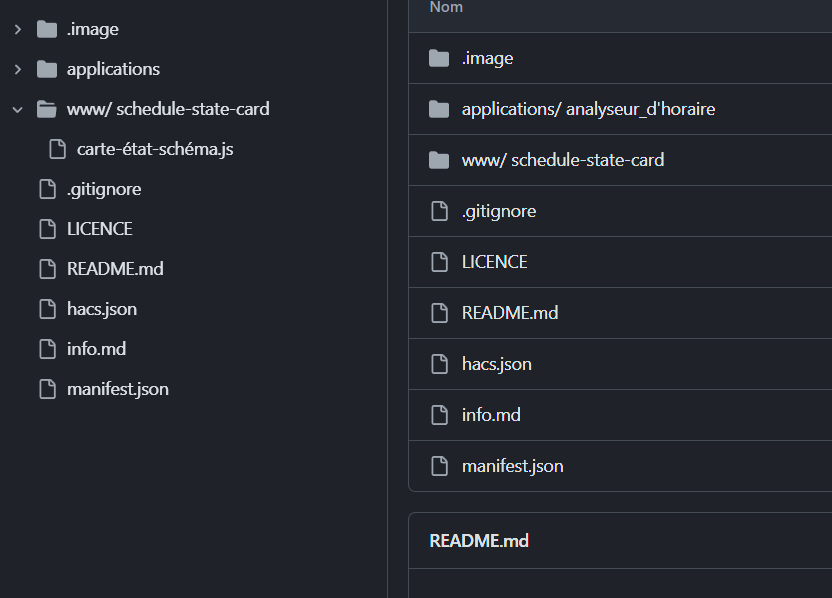Viewport: 832px width, 598px height.
Task: Open the www/ schedule-state-card folder in file list
Action: (x=562, y=160)
